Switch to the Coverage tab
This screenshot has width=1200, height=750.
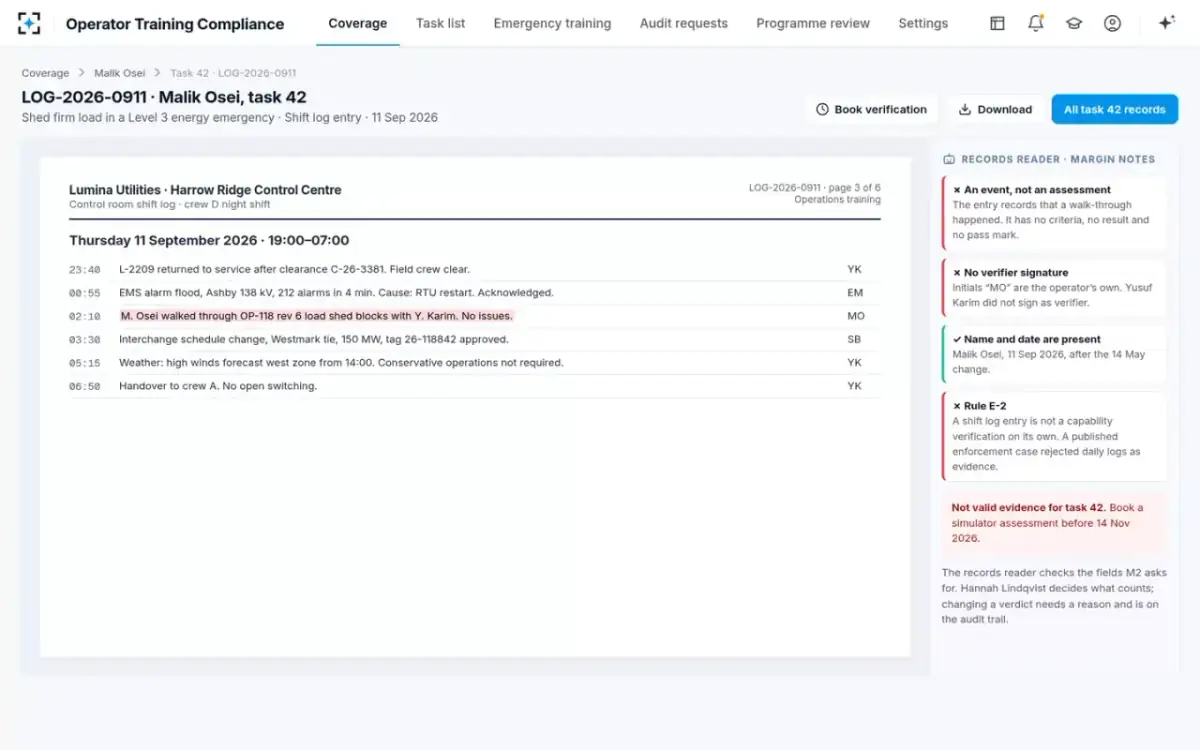tap(358, 23)
